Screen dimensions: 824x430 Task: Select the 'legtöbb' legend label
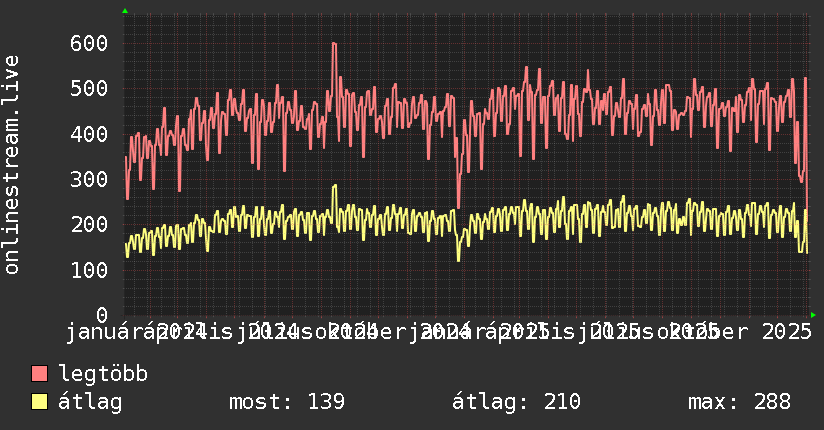pyautogui.click(x=103, y=374)
